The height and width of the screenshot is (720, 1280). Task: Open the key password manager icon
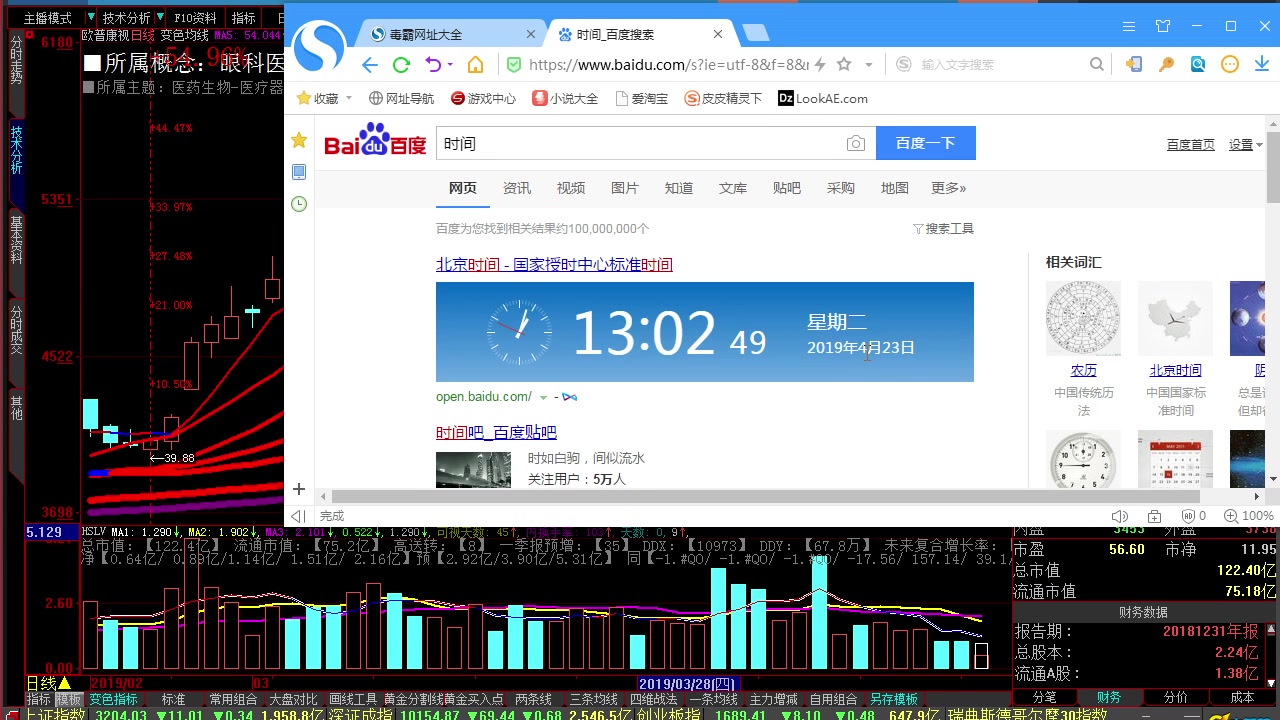[1166, 64]
